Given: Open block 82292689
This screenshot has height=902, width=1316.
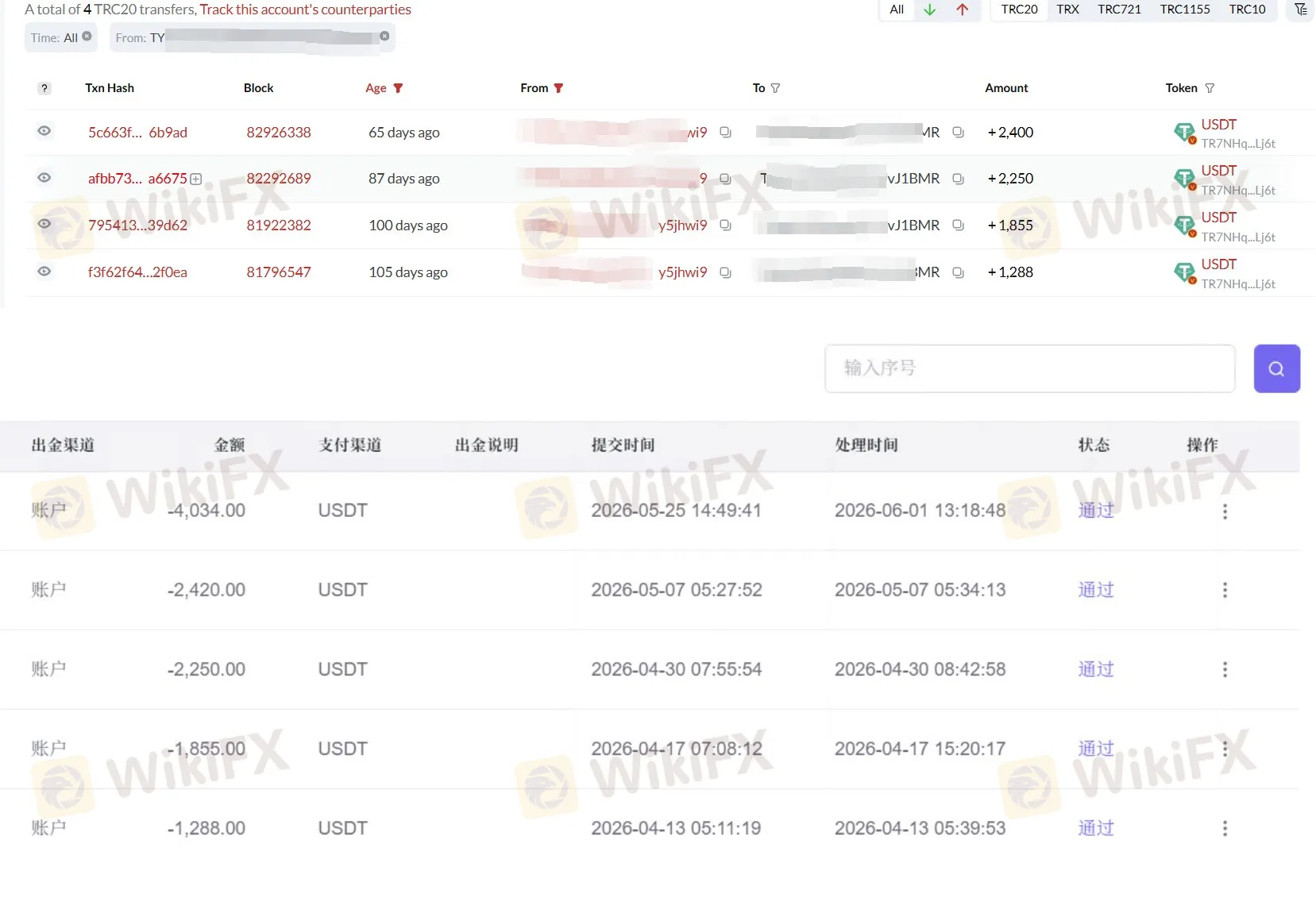Looking at the screenshot, I should coord(279,179).
